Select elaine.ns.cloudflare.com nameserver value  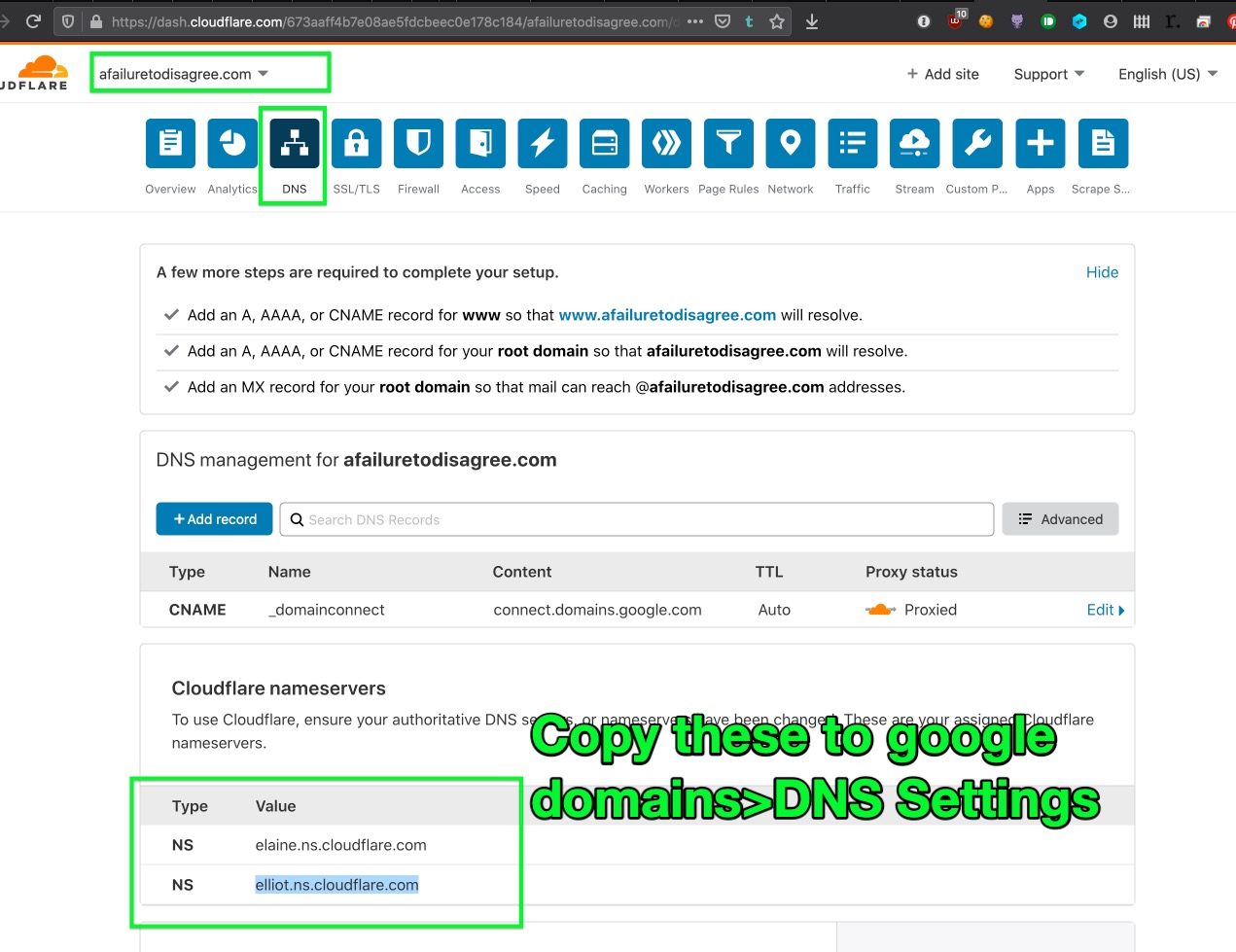(x=340, y=845)
